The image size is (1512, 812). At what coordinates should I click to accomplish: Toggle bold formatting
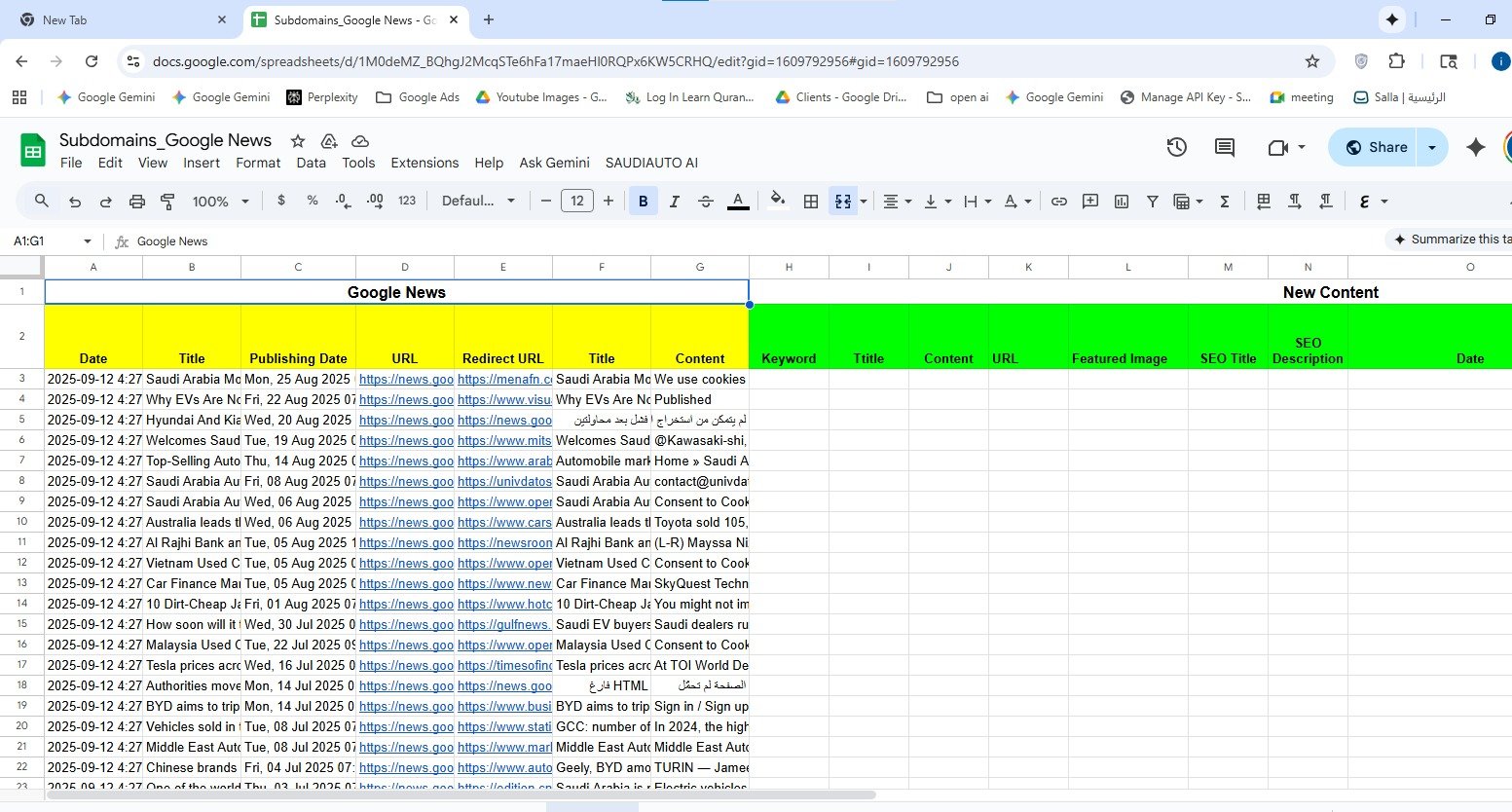click(643, 202)
